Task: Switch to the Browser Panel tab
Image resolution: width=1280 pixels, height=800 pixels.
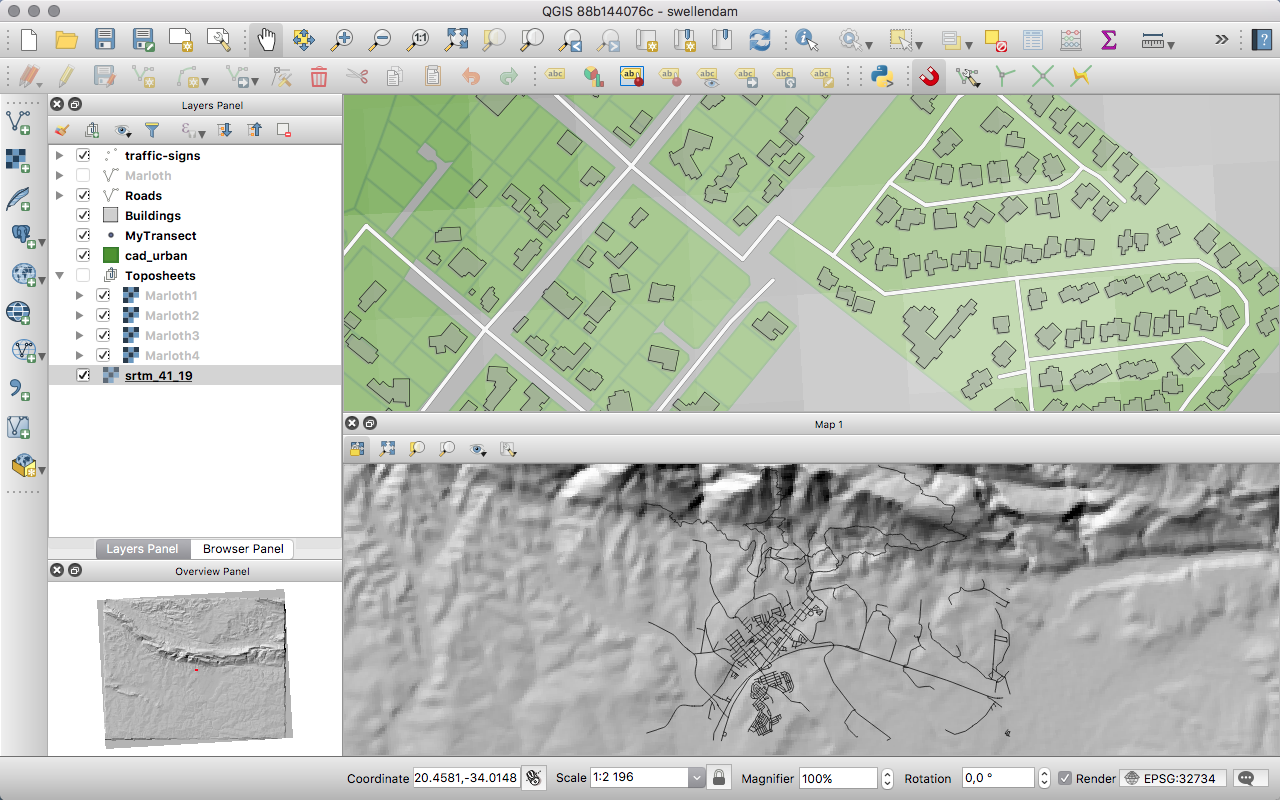Action: pos(243,549)
